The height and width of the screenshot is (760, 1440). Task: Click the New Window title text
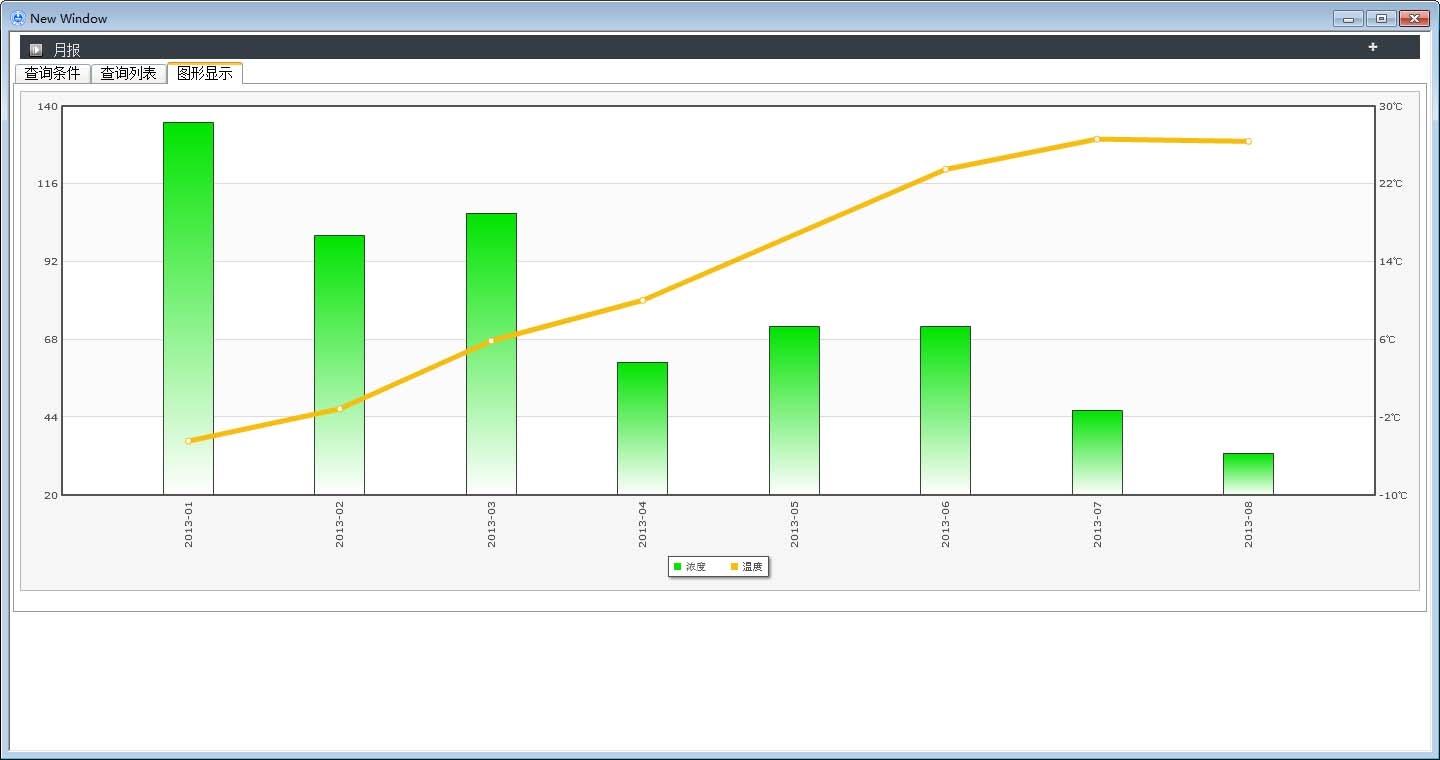point(68,18)
